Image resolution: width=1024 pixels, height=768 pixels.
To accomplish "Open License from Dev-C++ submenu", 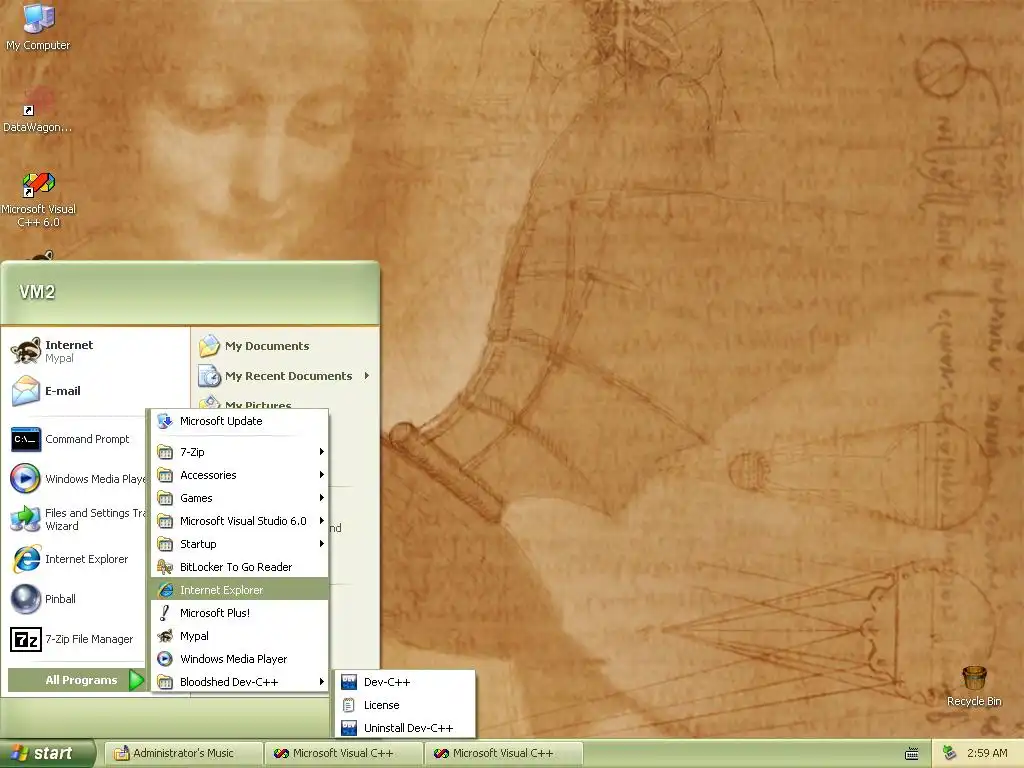I will [x=404, y=705].
